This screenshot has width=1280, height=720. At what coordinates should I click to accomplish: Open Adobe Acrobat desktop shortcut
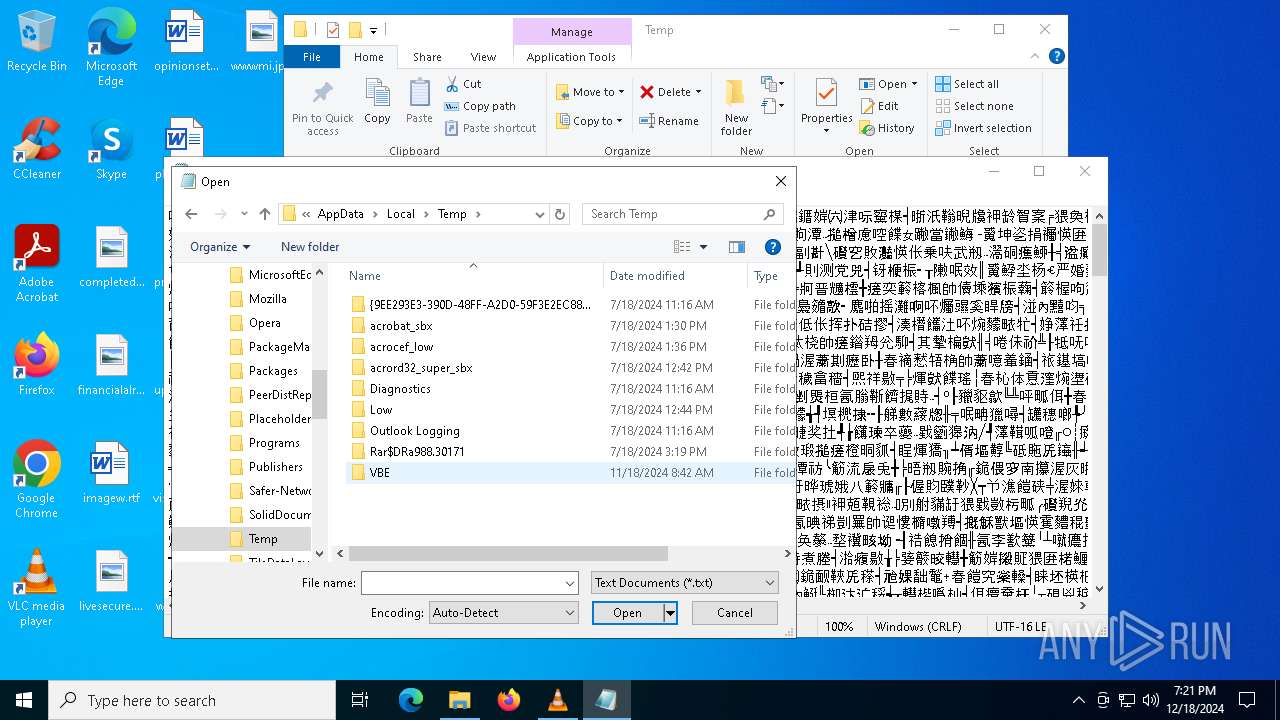pyautogui.click(x=37, y=264)
